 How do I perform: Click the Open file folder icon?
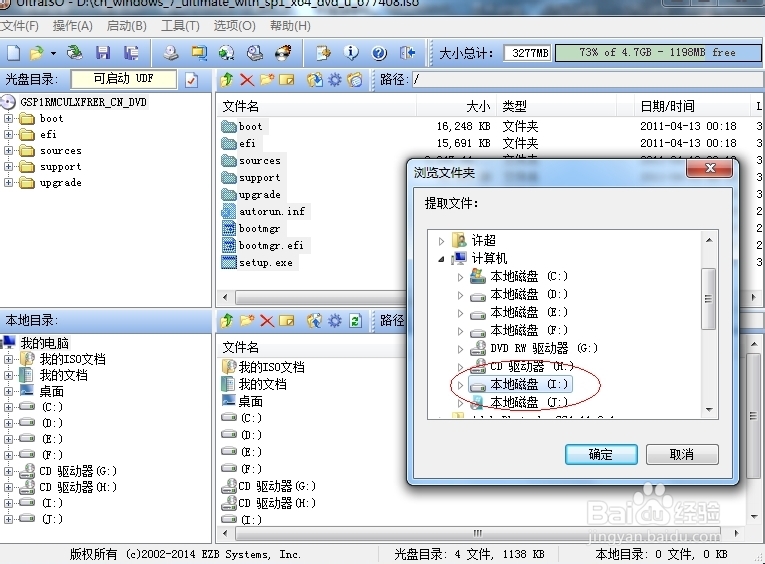click(x=37, y=53)
